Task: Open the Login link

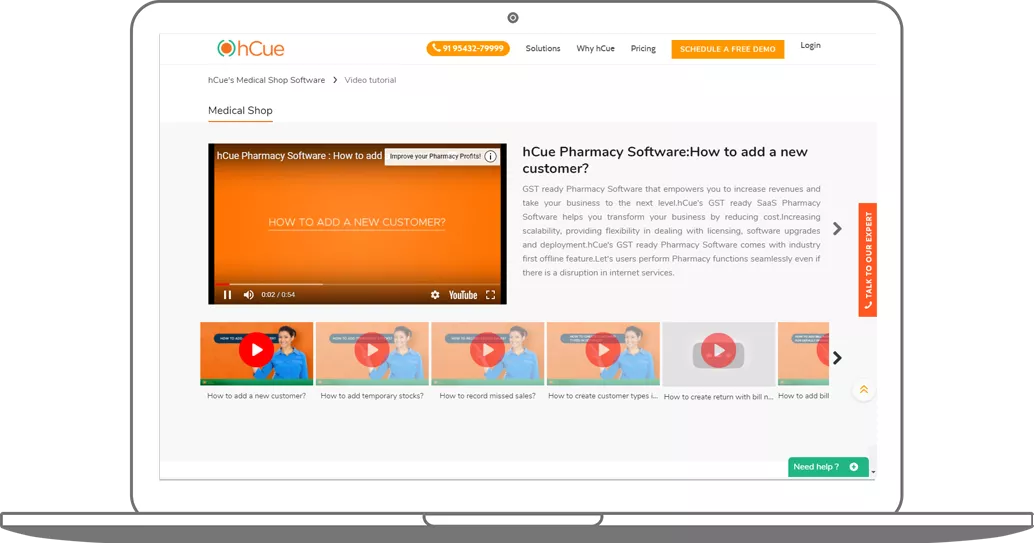Action: pos(810,46)
